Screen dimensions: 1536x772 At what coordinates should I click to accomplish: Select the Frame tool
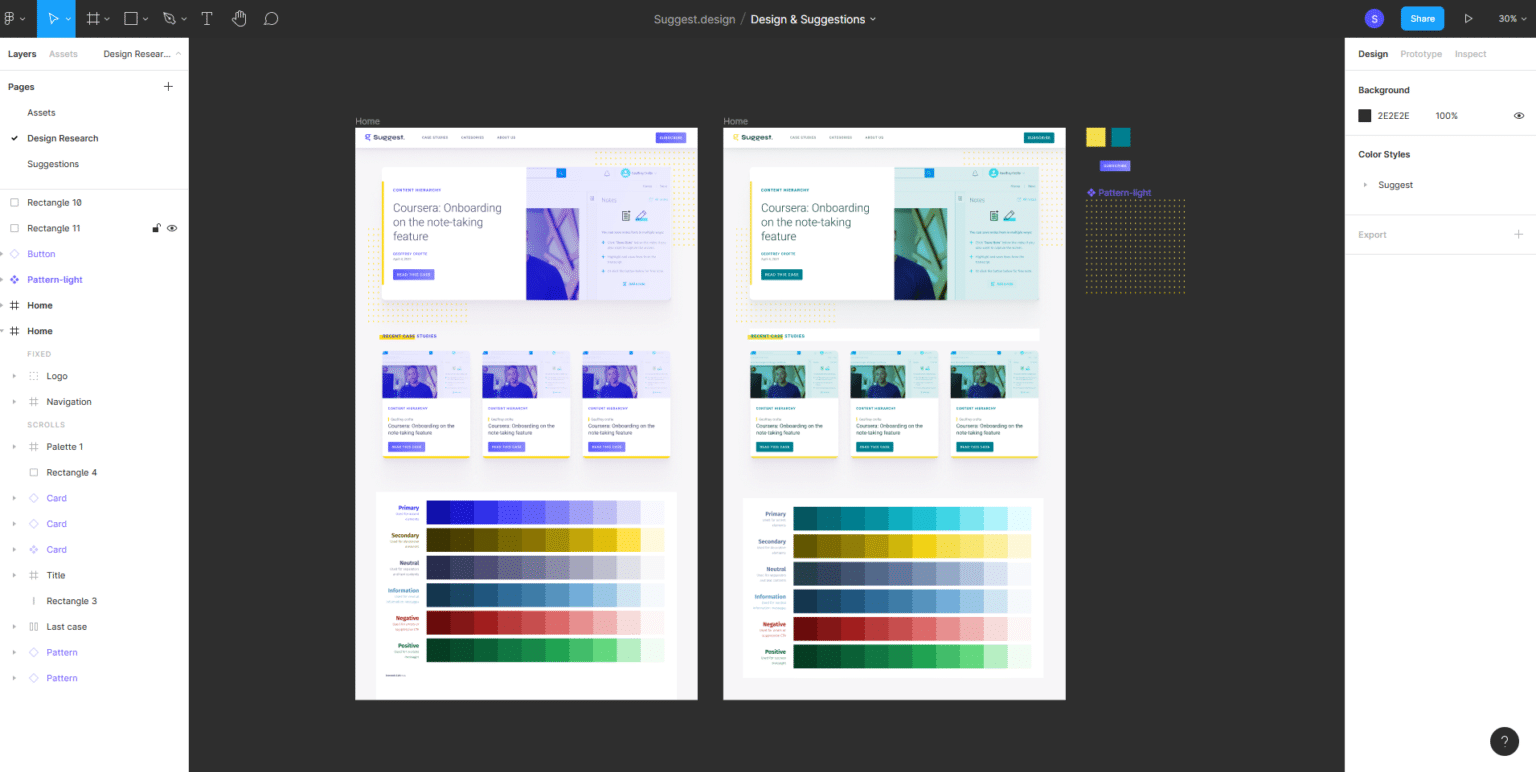pos(93,19)
